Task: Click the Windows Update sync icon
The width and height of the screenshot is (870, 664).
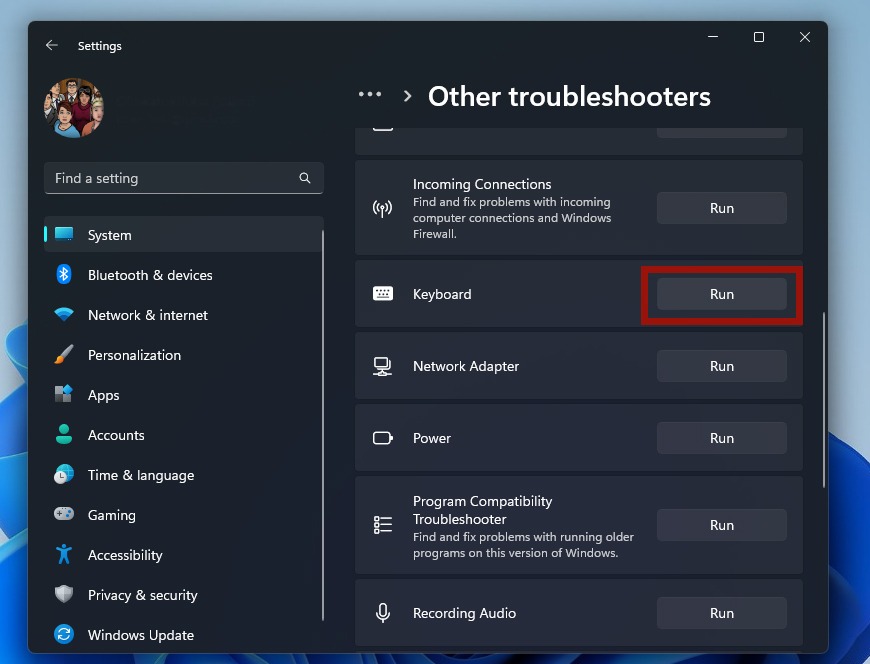Action: pos(64,635)
